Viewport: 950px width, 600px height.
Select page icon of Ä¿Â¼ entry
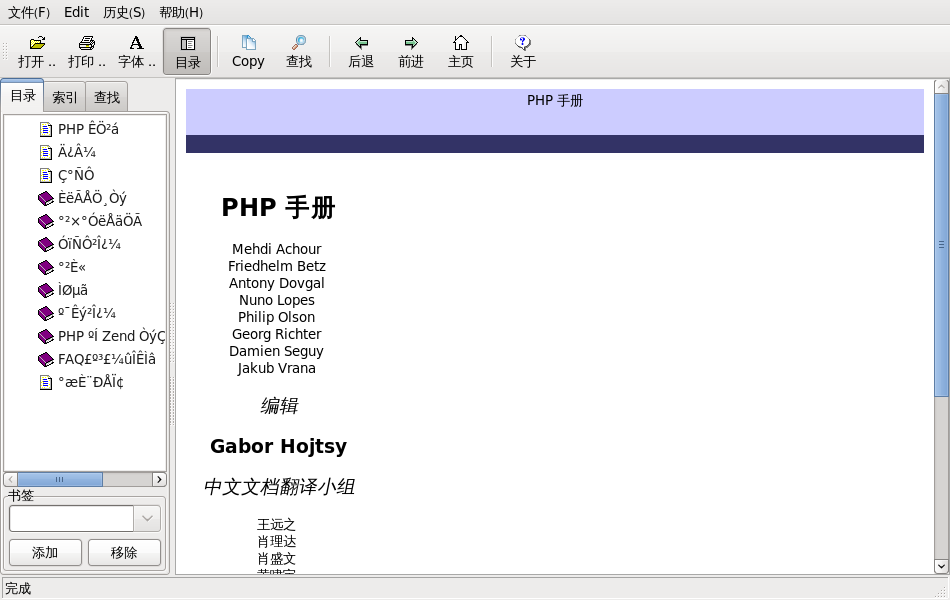(45, 152)
